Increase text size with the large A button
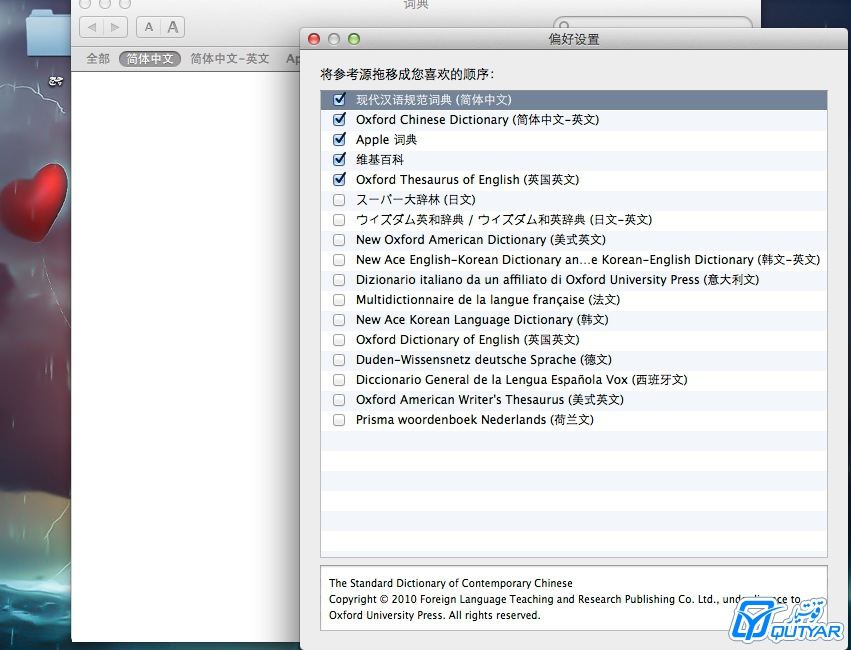 173,27
